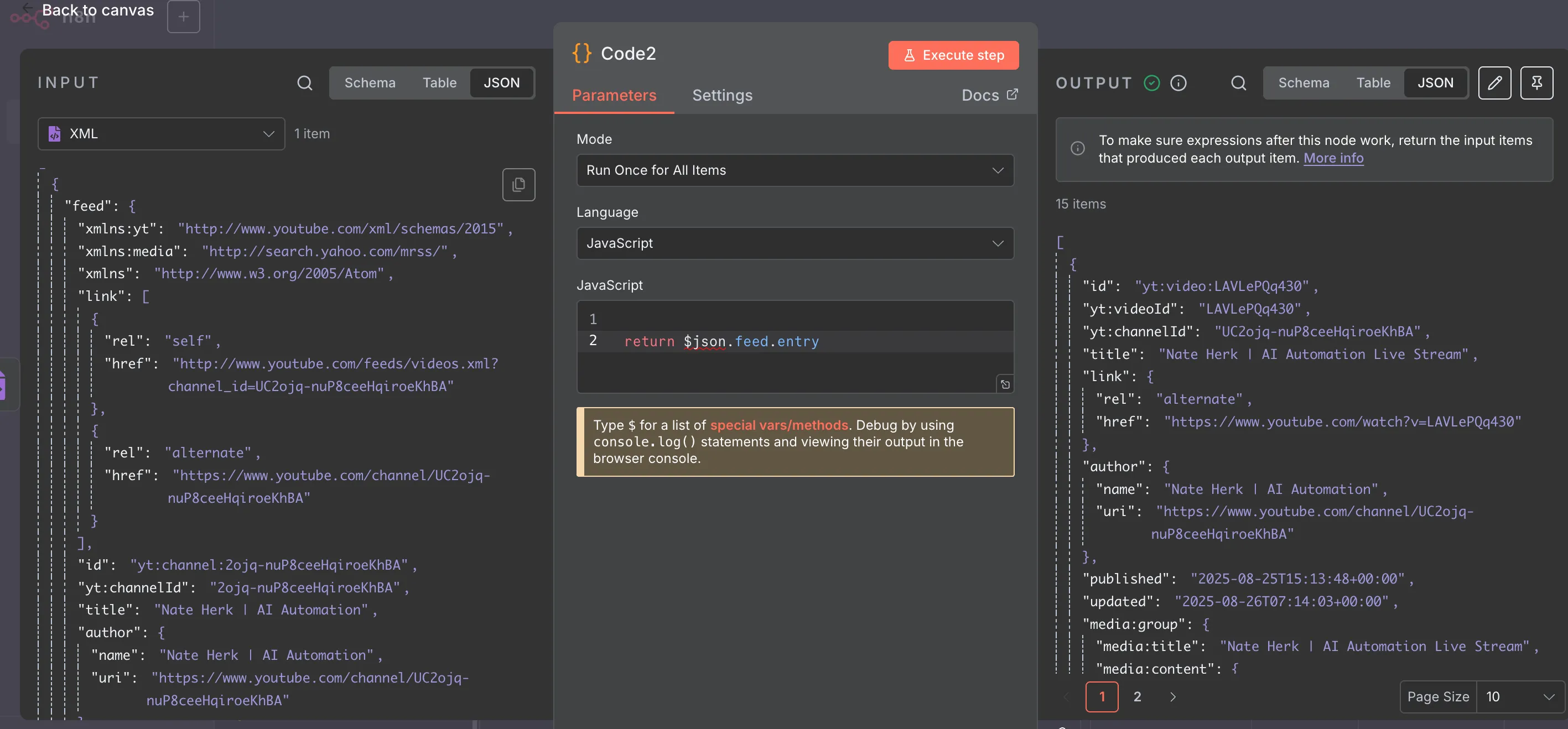Click line number 1 in code editor
This screenshot has height=729, width=1568.
coord(592,319)
